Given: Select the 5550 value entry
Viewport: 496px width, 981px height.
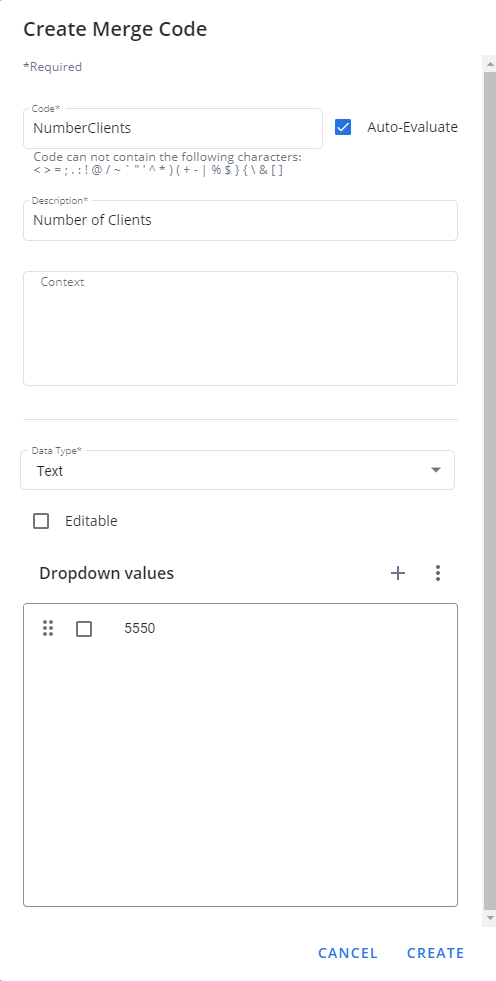Looking at the screenshot, I should coord(139,628).
